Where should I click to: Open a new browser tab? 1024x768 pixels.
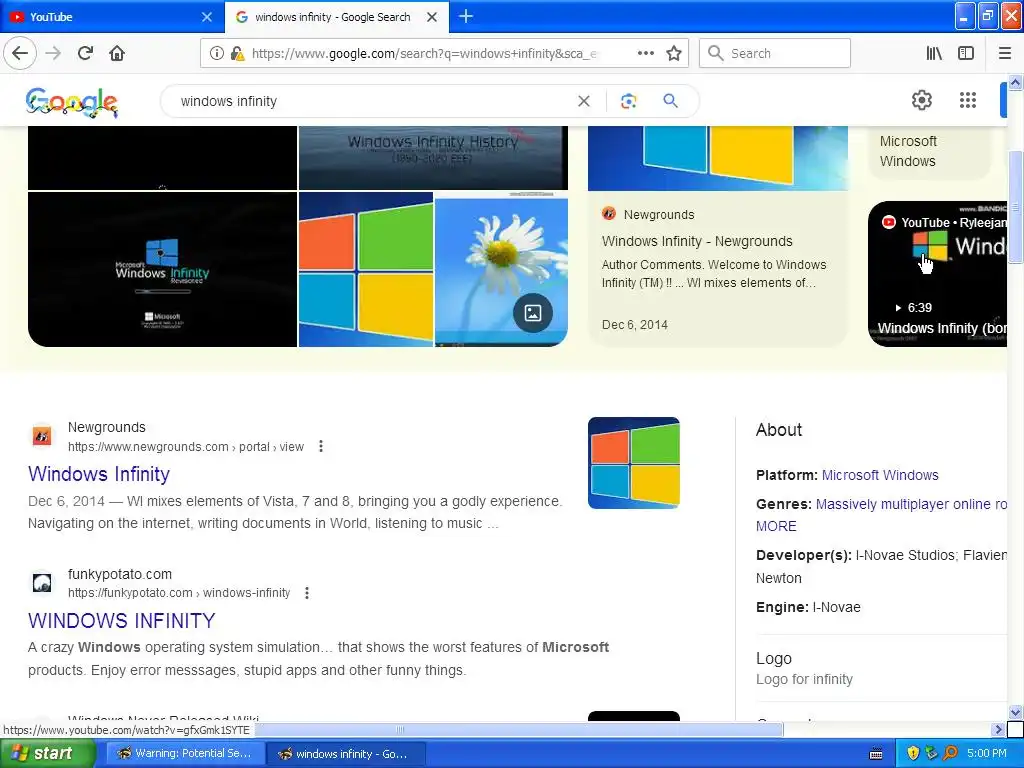pyautogui.click(x=466, y=16)
